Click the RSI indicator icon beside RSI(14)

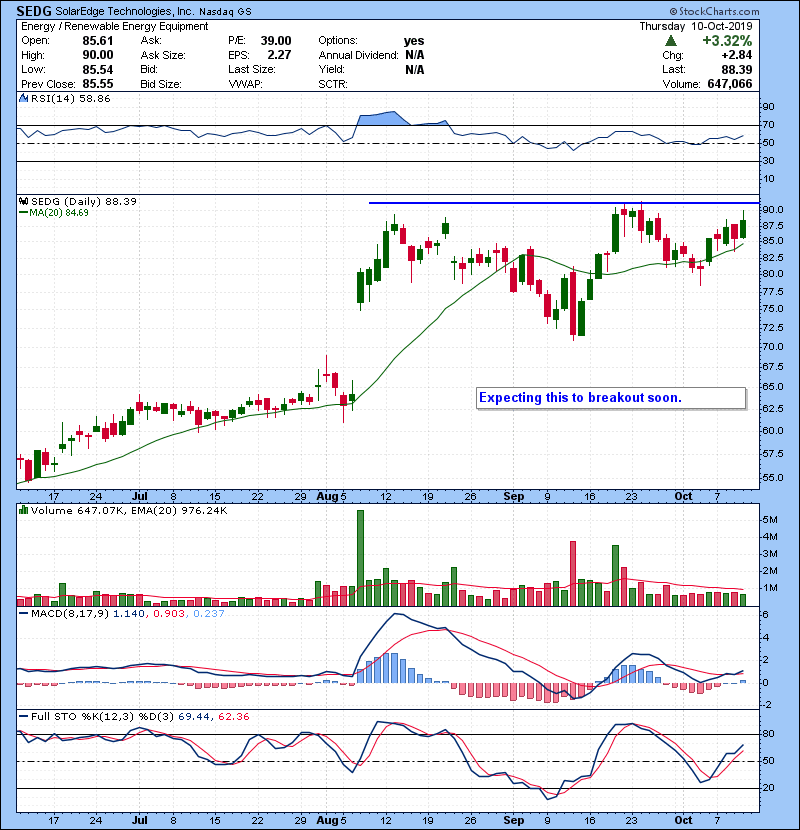tap(23, 98)
